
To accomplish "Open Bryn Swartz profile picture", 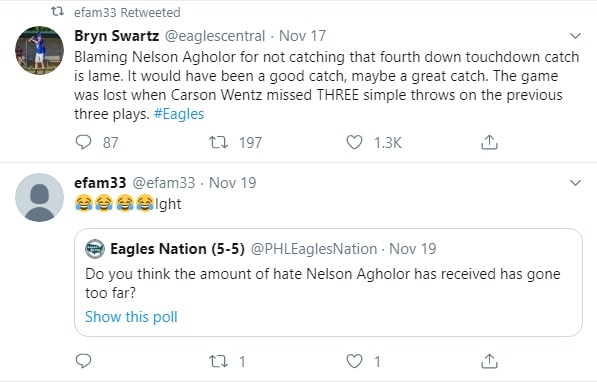I will click(39, 50).
